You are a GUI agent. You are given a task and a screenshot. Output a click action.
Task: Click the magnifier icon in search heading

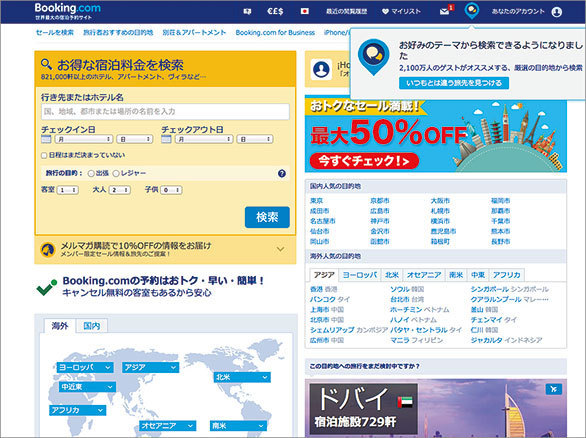pyautogui.click(x=46, y=64)
